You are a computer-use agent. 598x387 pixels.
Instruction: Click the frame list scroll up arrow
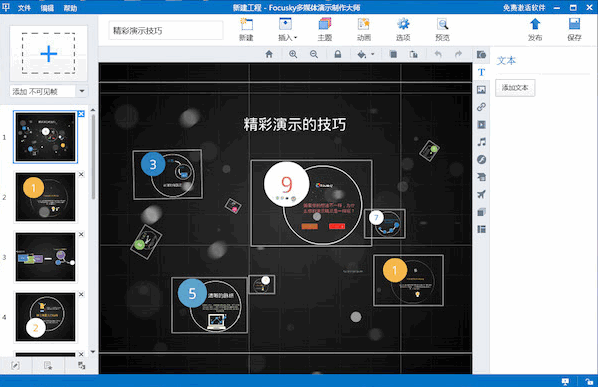[x=93, y=110]
